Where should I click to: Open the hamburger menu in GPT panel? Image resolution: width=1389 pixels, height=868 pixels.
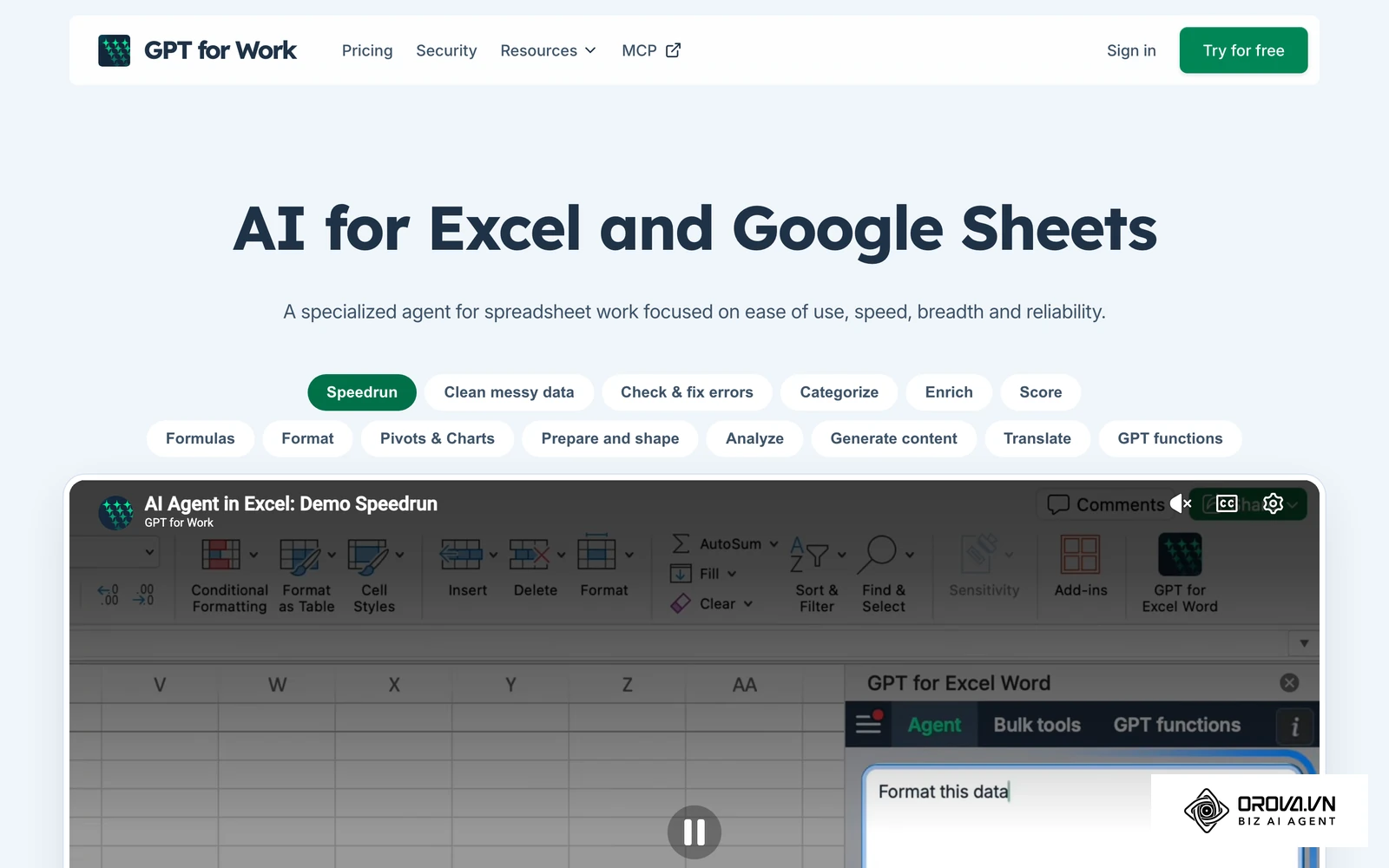[x=869, y=722]
